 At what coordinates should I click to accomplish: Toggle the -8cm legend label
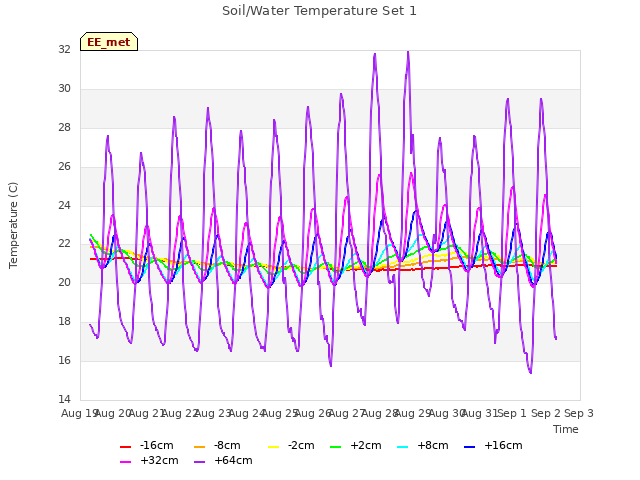point(227,445)
